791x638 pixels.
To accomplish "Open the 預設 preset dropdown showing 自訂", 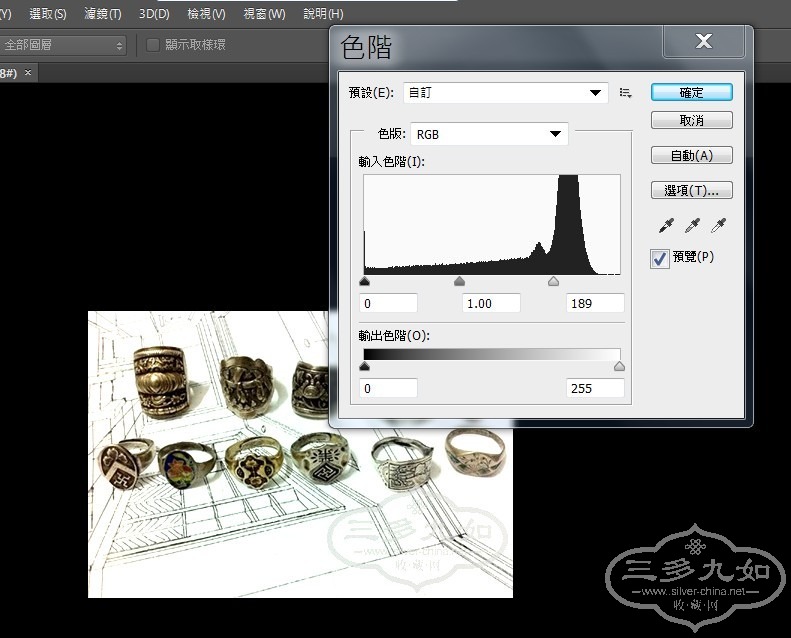I will point(505,93).
